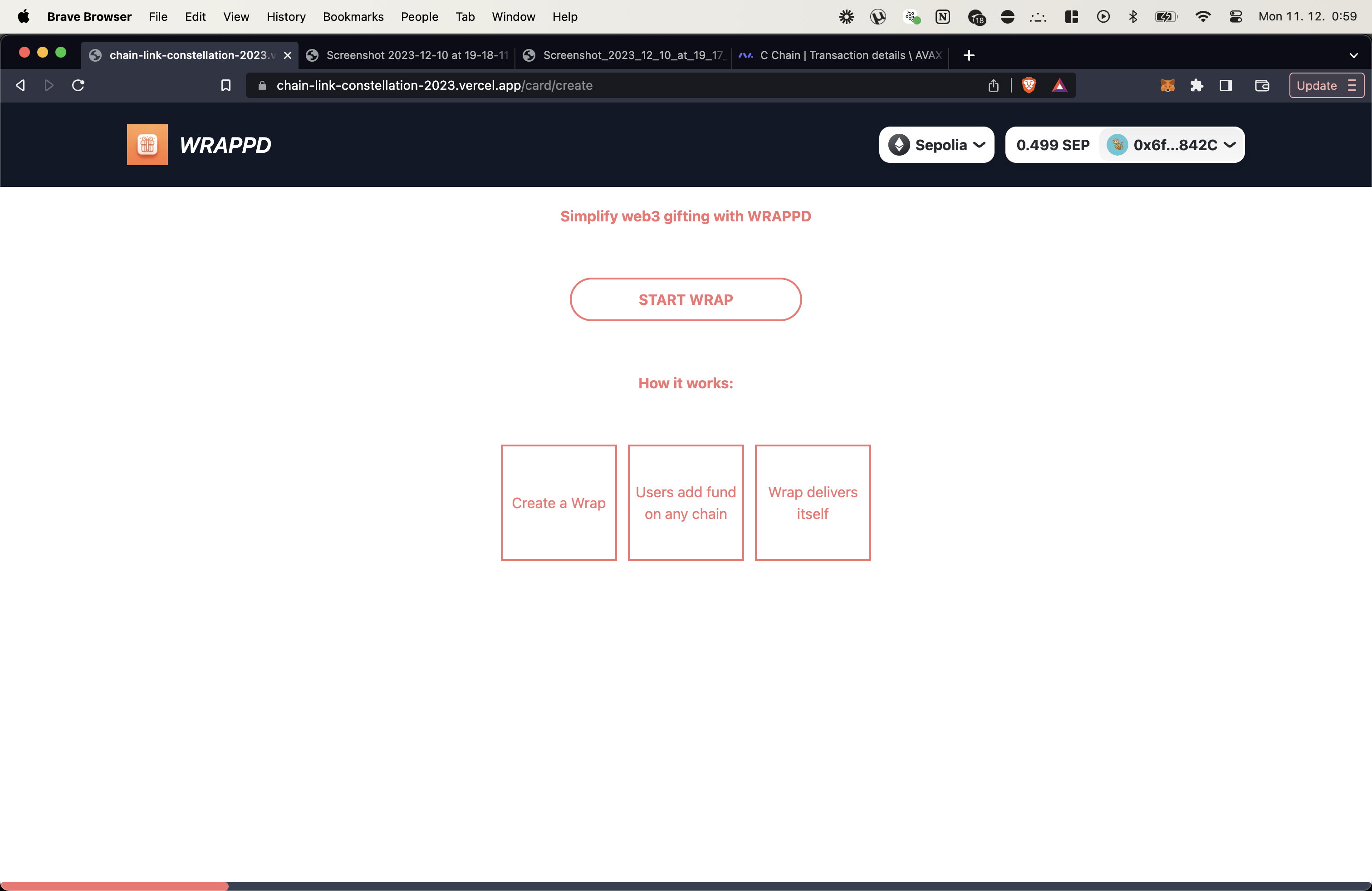Open the Bookmarks menu in the menu bar
1372x891 pixels.
click(x=353, y=17)
